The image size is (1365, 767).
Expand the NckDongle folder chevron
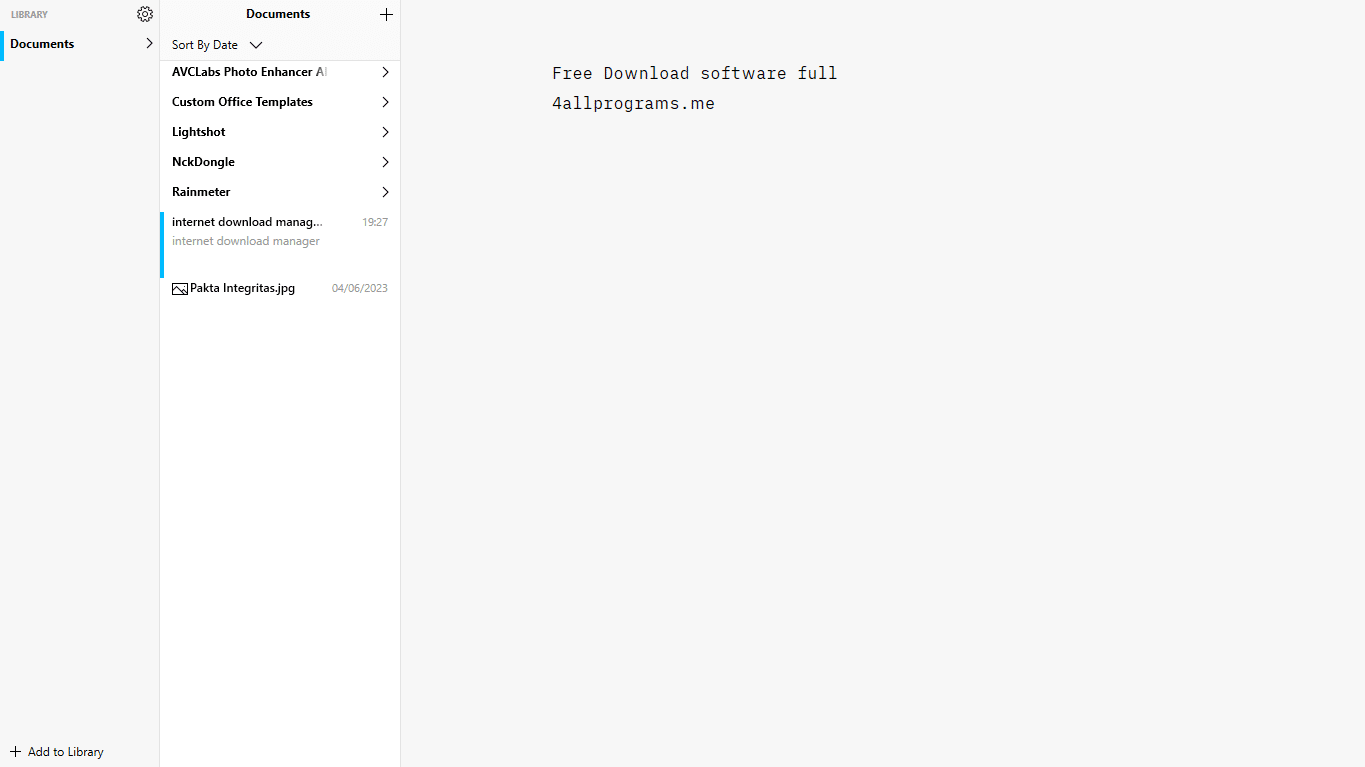tap(385, 162)
